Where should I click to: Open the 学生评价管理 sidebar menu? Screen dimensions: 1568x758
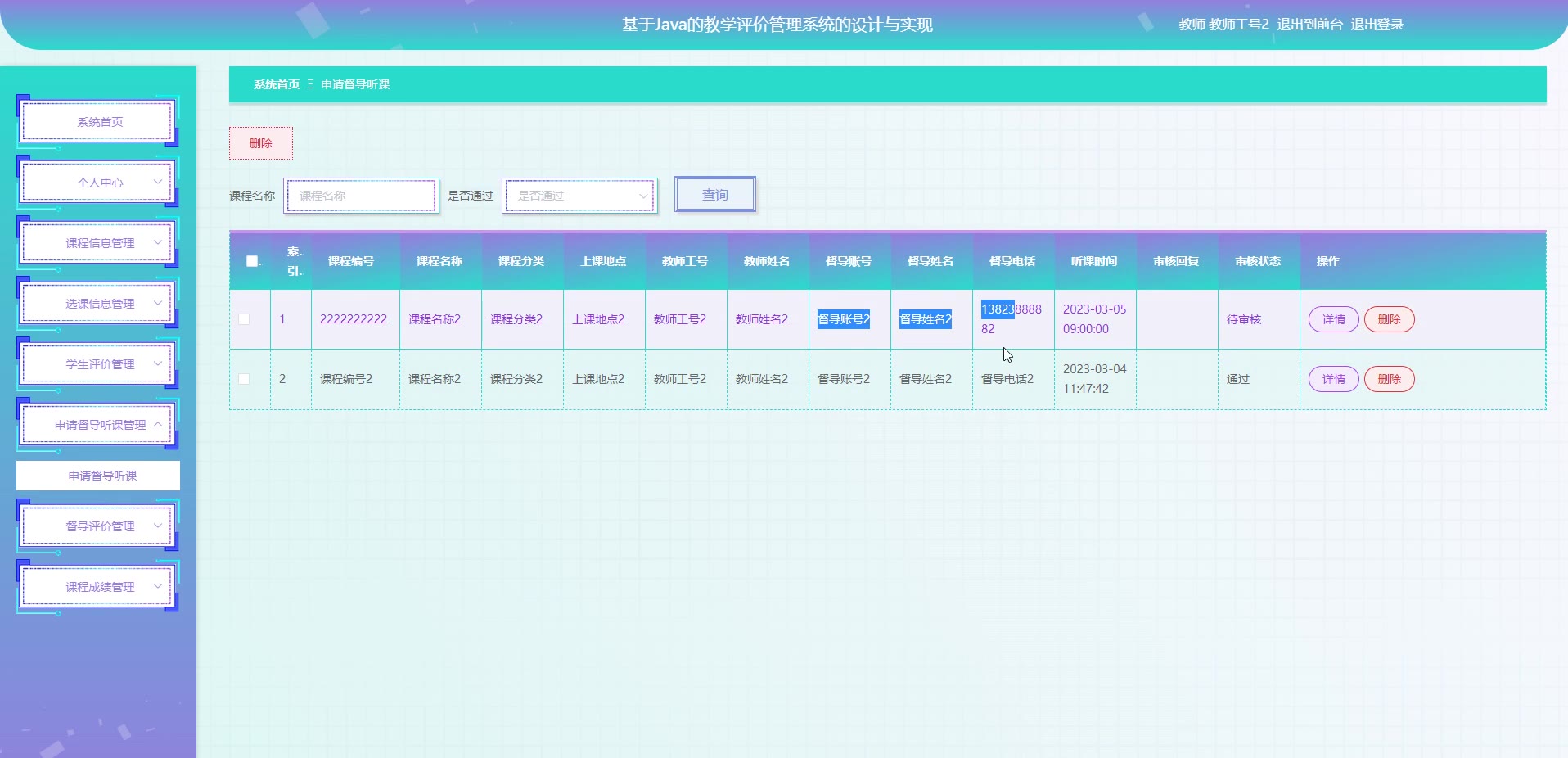(x=98, y=364)
